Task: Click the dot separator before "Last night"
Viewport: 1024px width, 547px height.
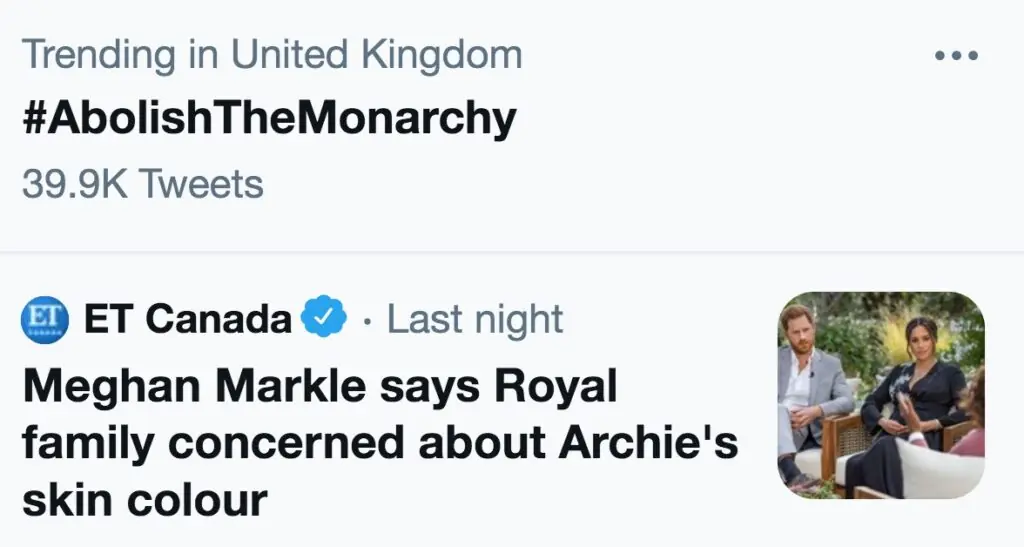Action: pyautogui.click(x=368, y=322)
